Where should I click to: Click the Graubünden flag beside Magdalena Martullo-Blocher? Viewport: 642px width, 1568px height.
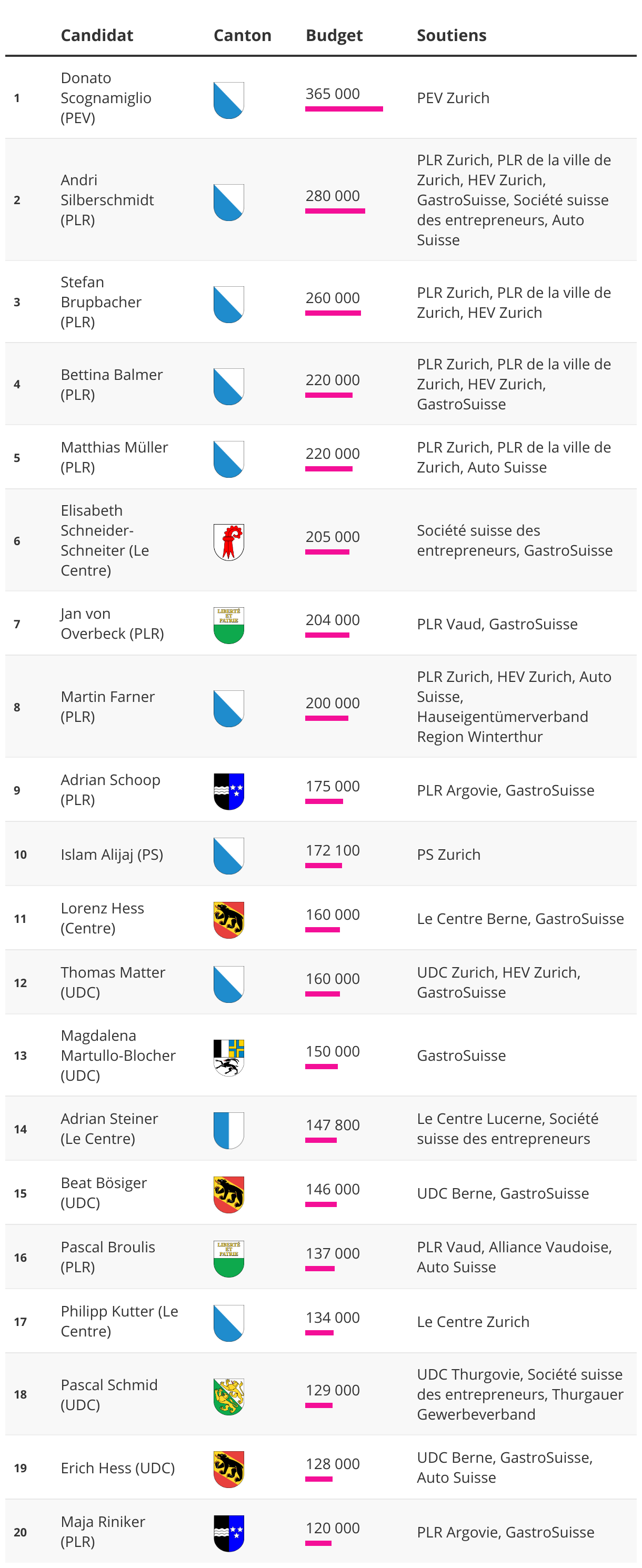(x=229, y=1057)
